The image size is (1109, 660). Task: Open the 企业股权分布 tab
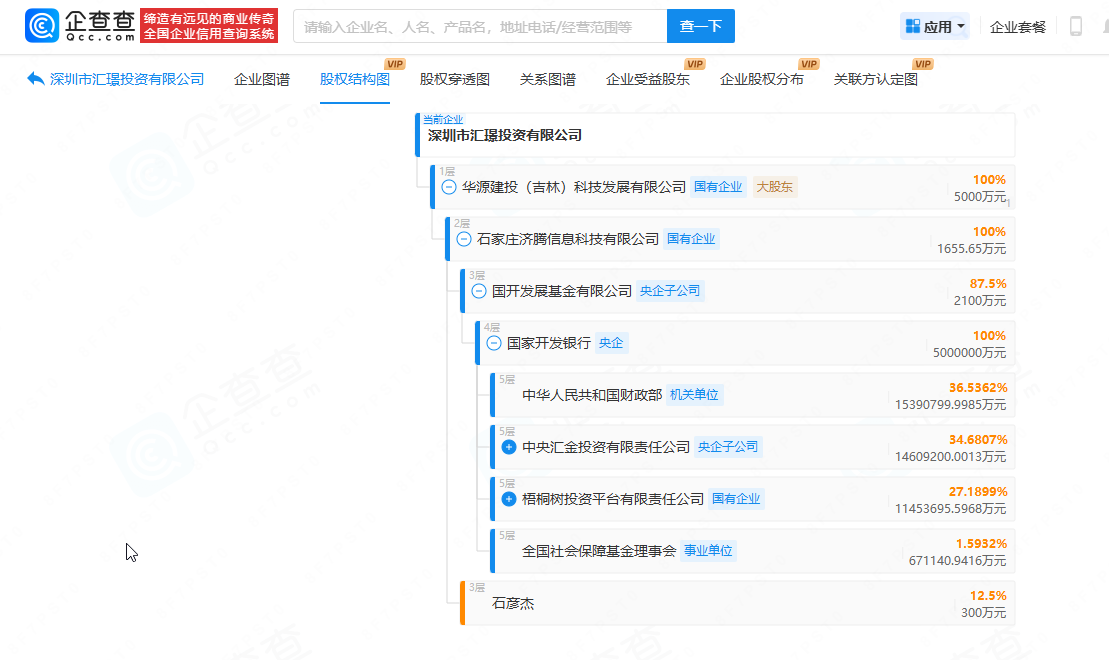pos(761,79)
